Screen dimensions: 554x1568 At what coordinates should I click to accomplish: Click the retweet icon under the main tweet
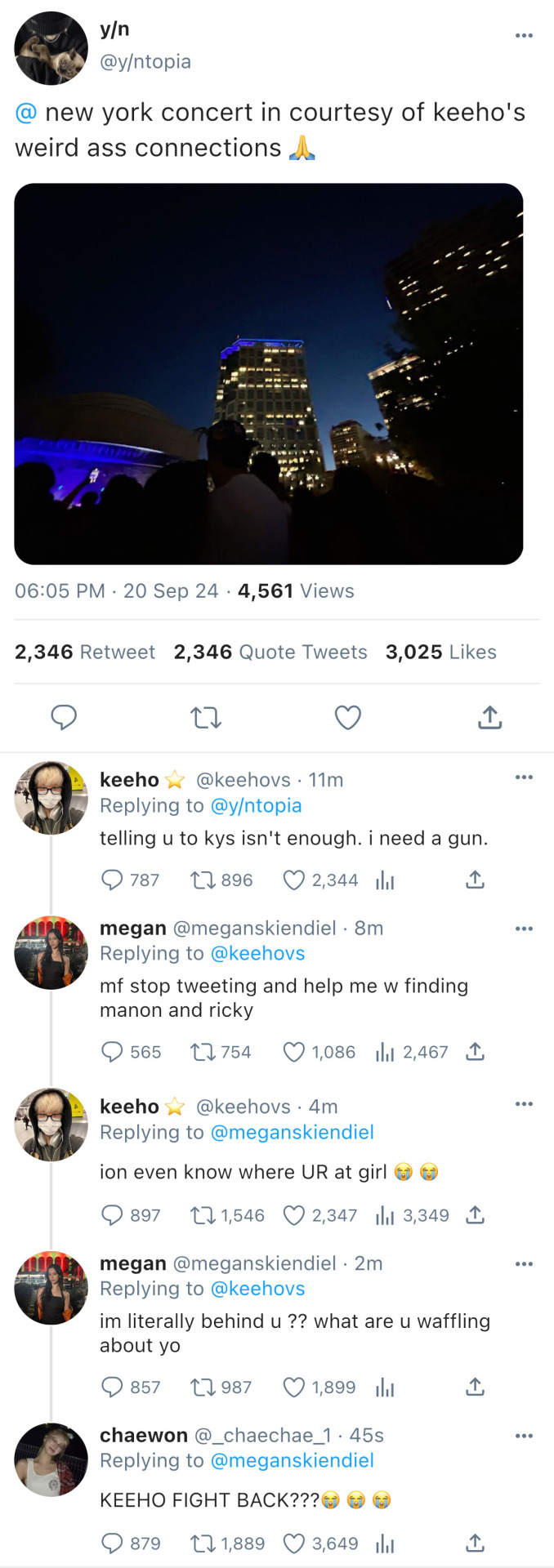[x=206, y=718]
